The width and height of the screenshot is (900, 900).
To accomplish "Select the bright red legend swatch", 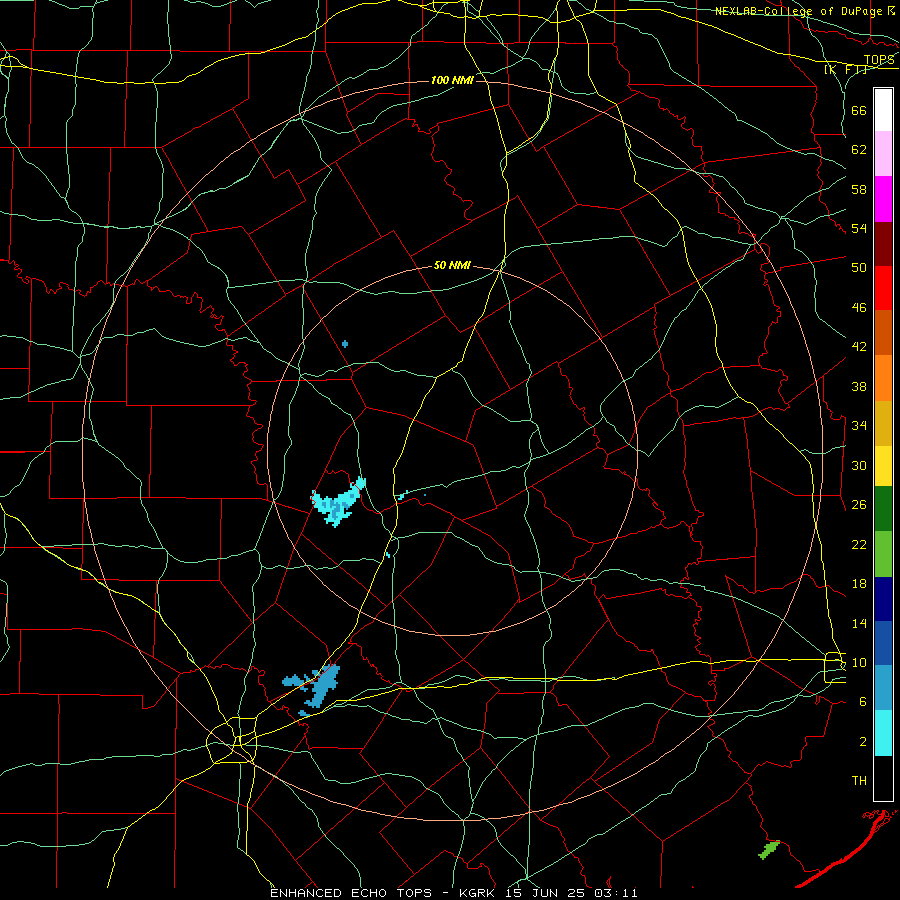I will click(883, 288).
